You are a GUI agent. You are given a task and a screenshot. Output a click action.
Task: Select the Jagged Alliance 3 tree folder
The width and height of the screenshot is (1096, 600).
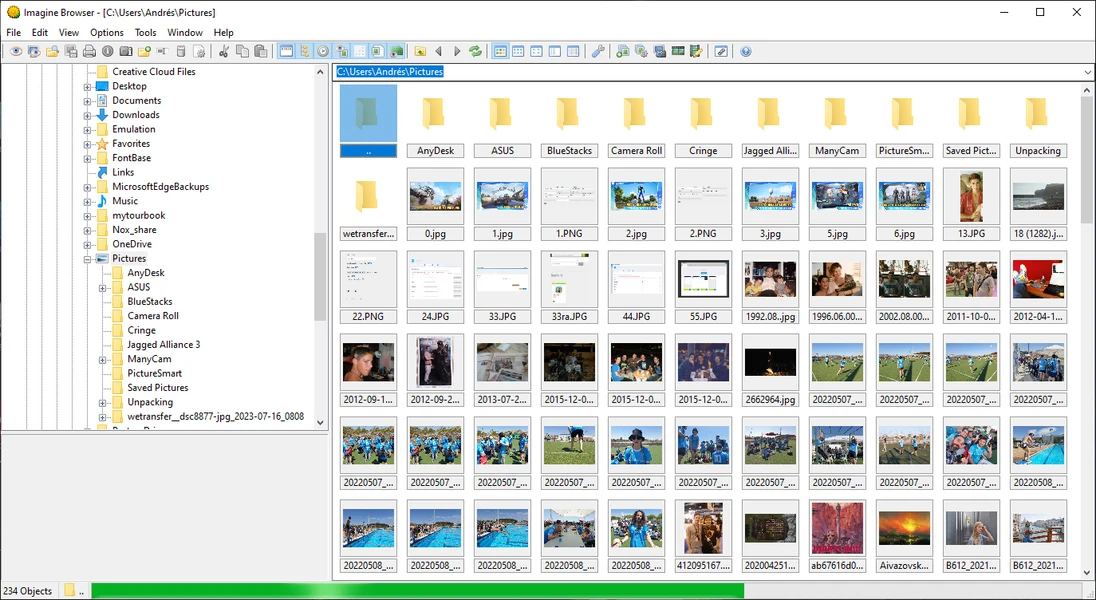pos(164,344)
